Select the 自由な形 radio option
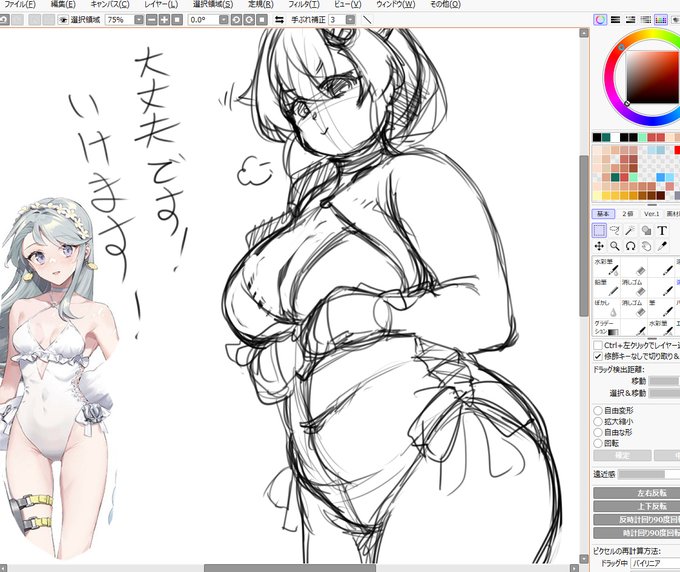This screenshot has width=680, height=572. [x=598, y=432]
